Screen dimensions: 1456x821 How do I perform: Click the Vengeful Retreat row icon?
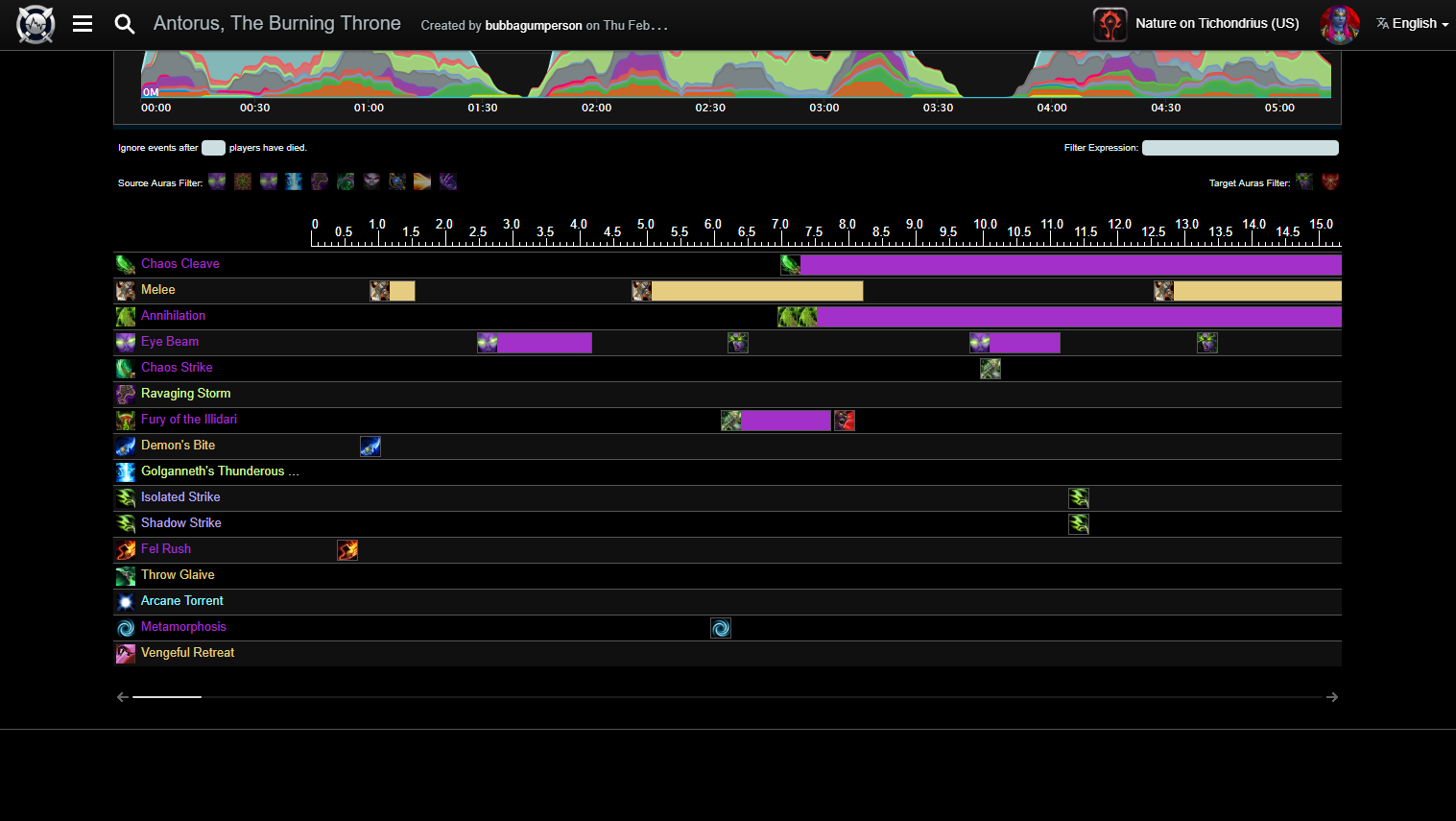pyautogui.click(x=126, y=653)
